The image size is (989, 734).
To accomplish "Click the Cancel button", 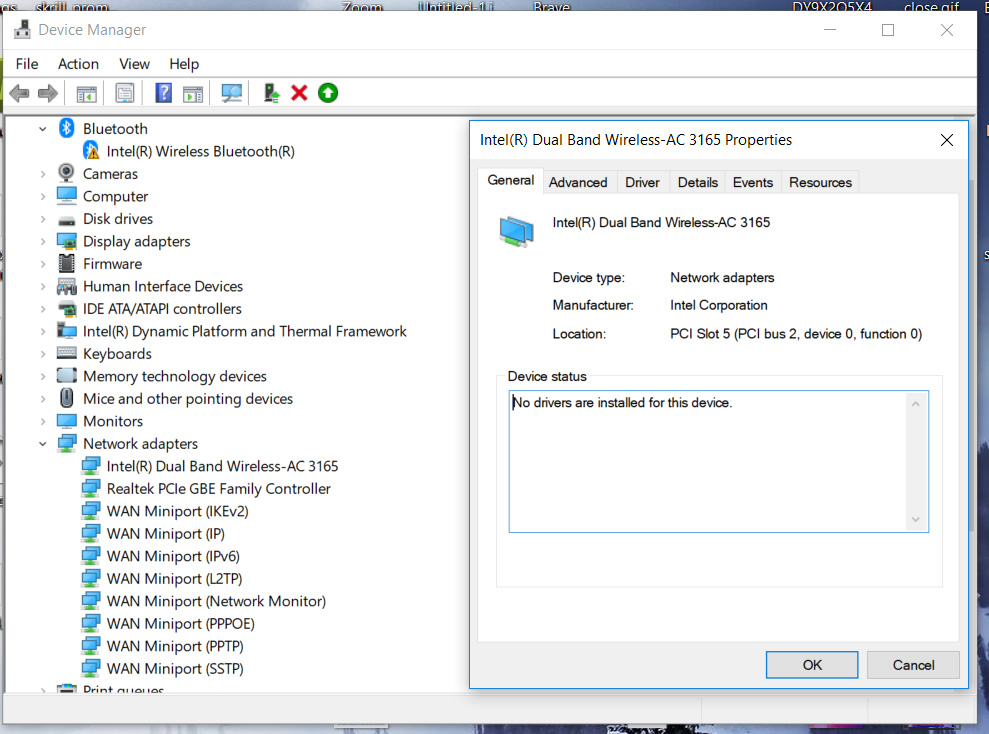I will [x=912, y=664].
